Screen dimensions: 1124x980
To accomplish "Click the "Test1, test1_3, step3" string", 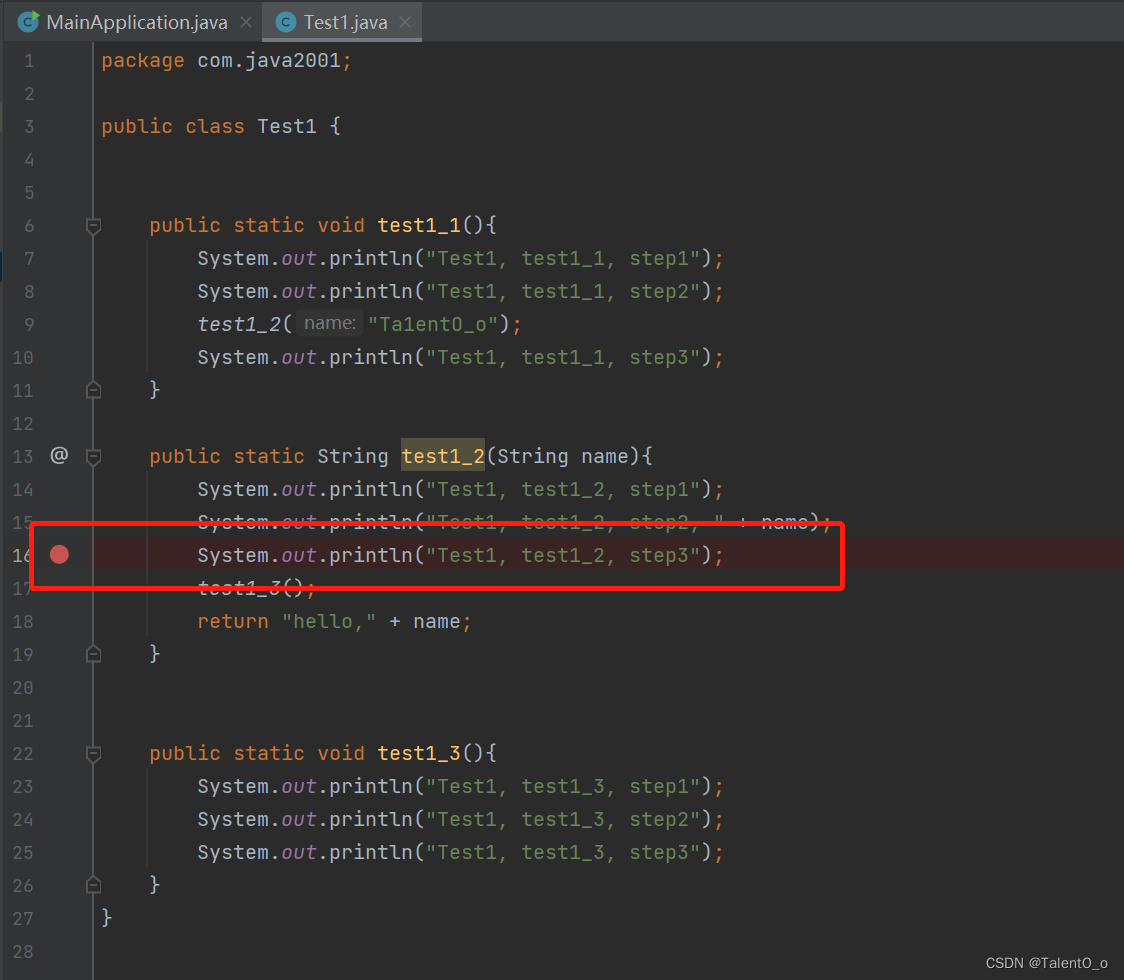I will [x=563, y=852].
